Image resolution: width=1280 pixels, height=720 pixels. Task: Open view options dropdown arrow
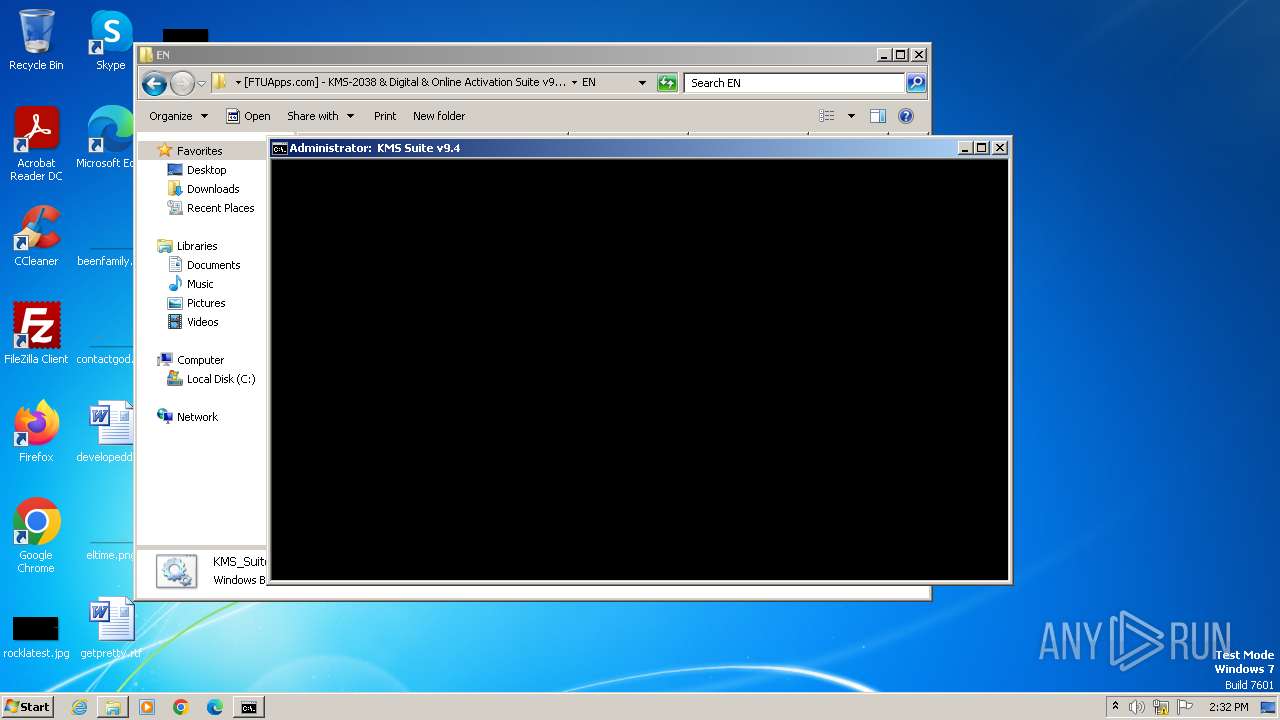pos(851,116)
